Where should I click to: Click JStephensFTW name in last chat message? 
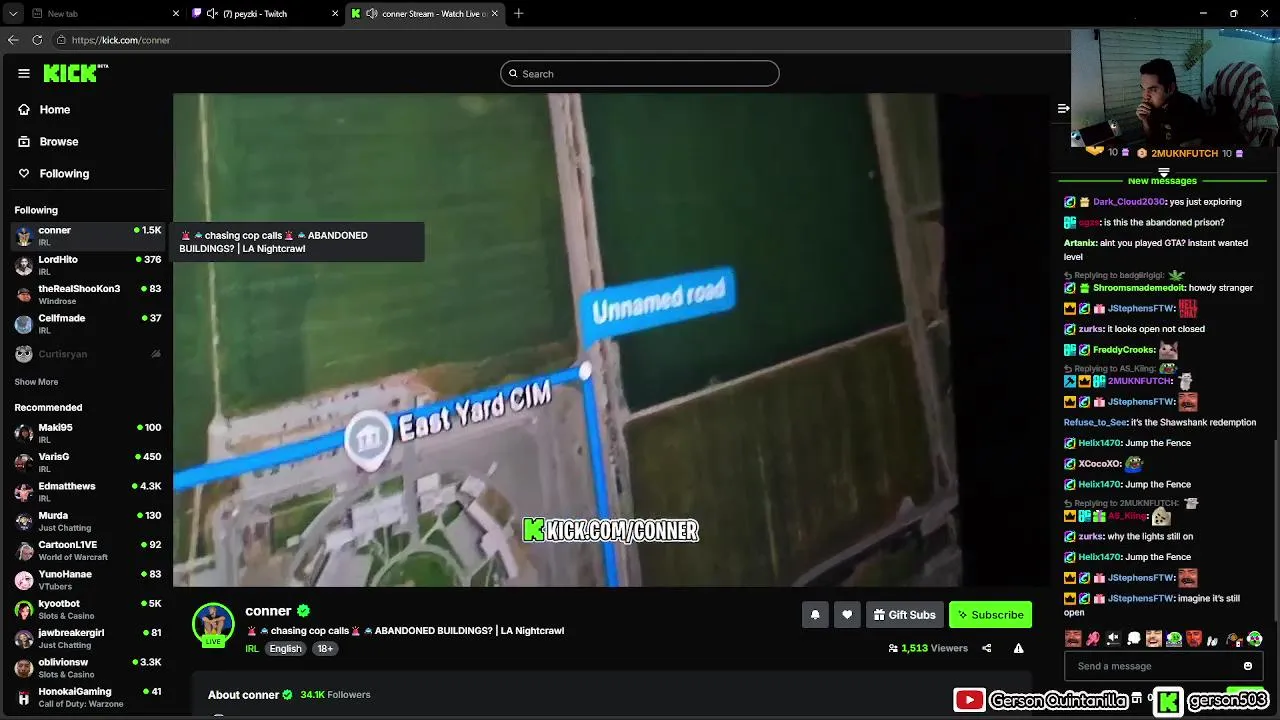tap(1141, 598)
